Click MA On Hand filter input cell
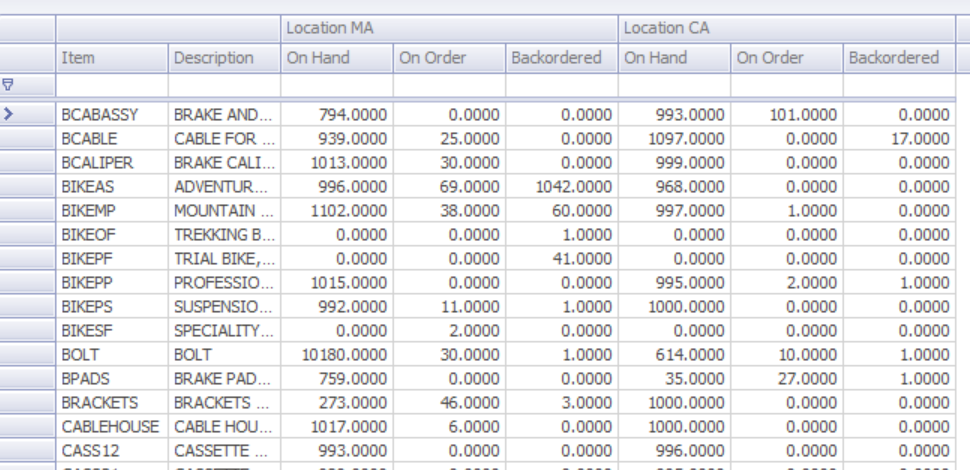This screenshot has height=470, width=970. point(337,85)
